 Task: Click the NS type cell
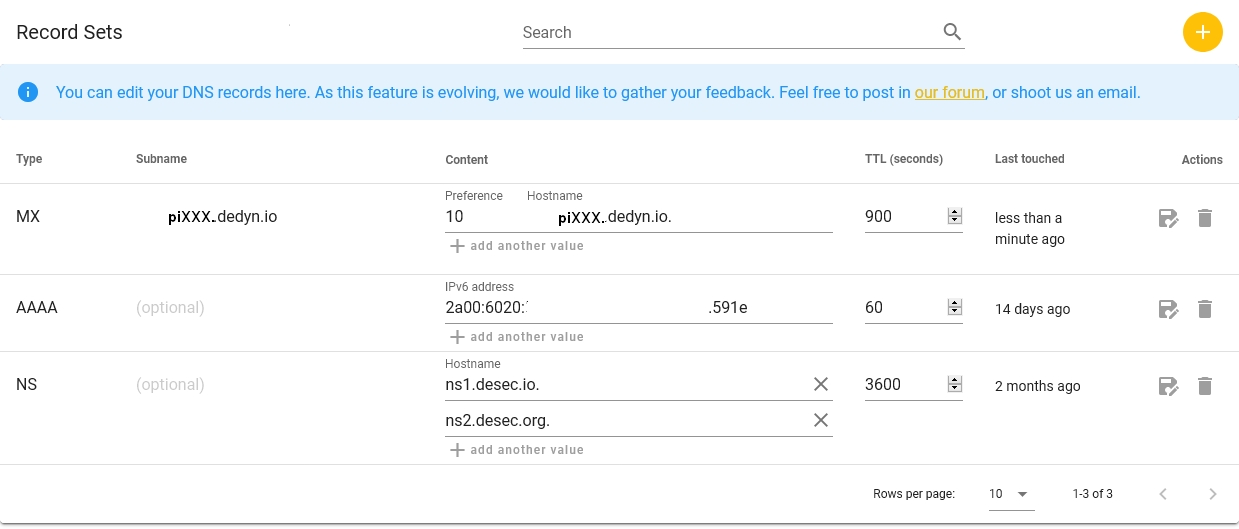(27, 385)
